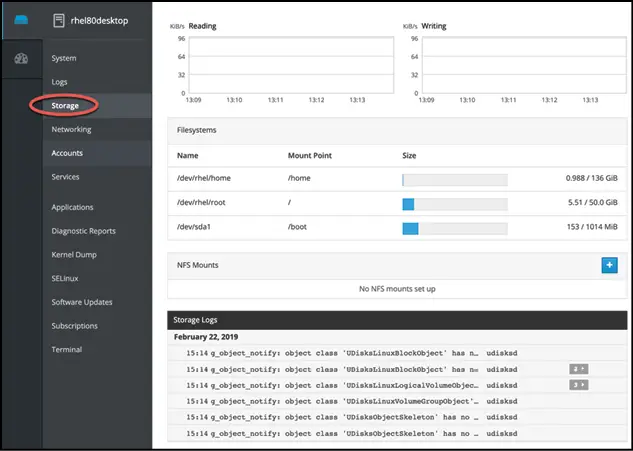The height and width of the screenshot is (451, 633).
Task: Click the Cockpit logo icon in the top-left
Action: coord(21,19)
